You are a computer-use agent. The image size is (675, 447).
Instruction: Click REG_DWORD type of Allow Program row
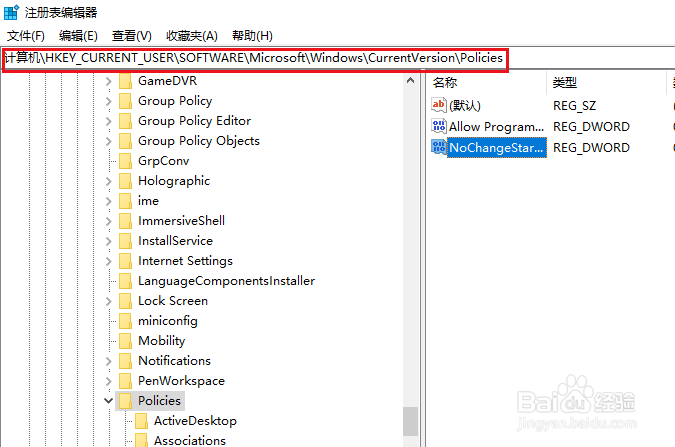tap(591, 127)
